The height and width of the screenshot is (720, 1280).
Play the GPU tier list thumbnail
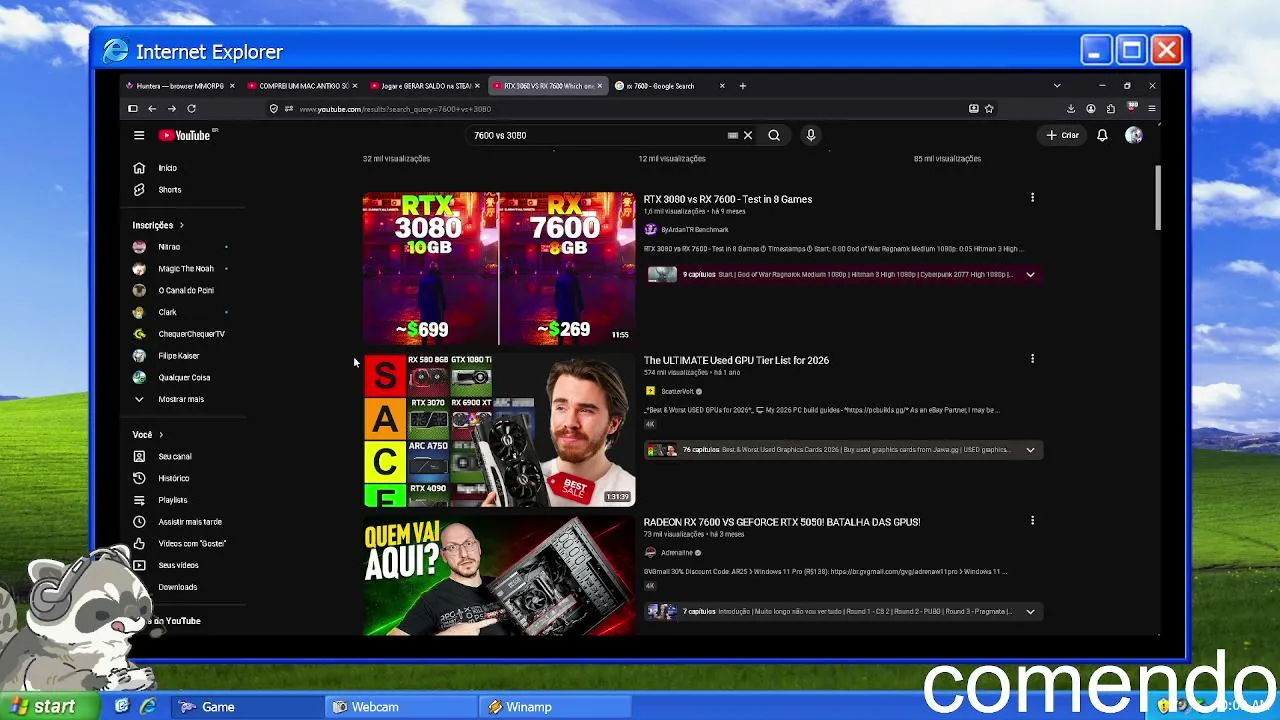click(x=498, y=430)
